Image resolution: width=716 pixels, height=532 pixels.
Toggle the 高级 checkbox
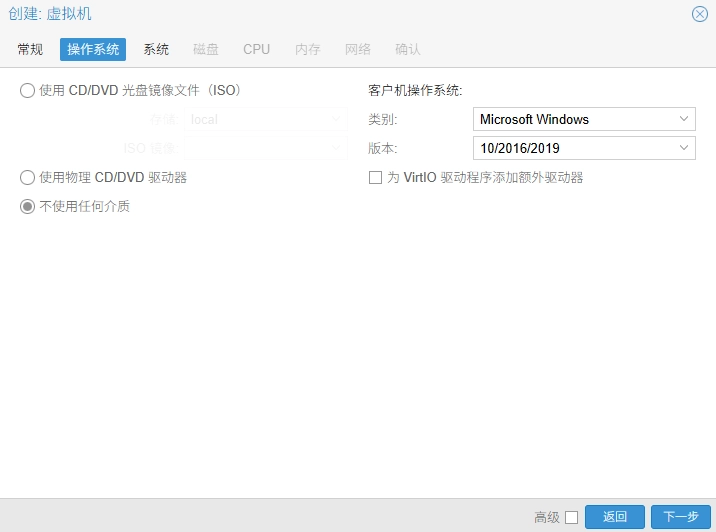point(572,517)
